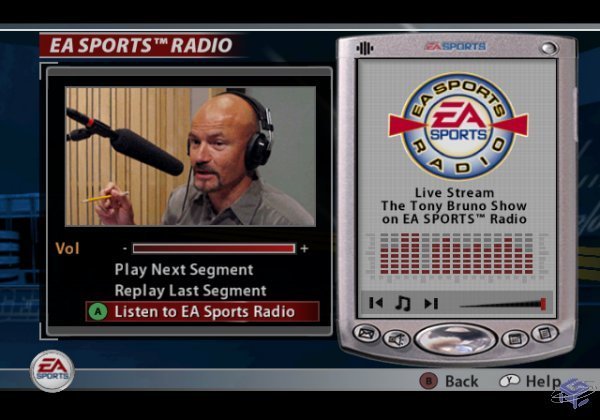This screenshot has height=420, width=600.
Task: Select Play Next Segment
Action: pyautogui.click(x=184, y=270)
